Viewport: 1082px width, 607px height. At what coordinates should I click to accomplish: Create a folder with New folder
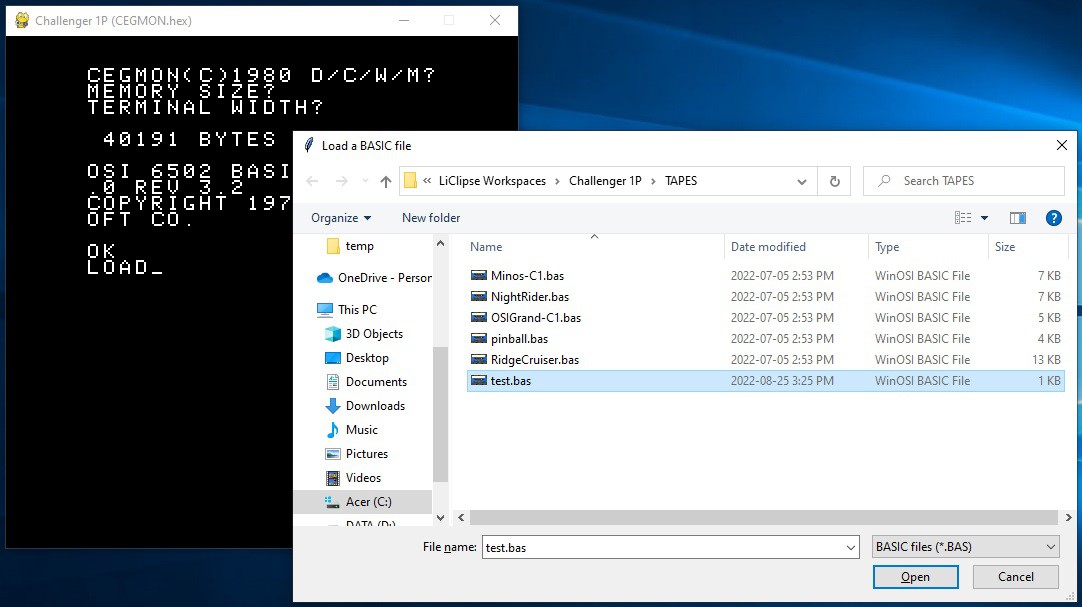(430, 217)
